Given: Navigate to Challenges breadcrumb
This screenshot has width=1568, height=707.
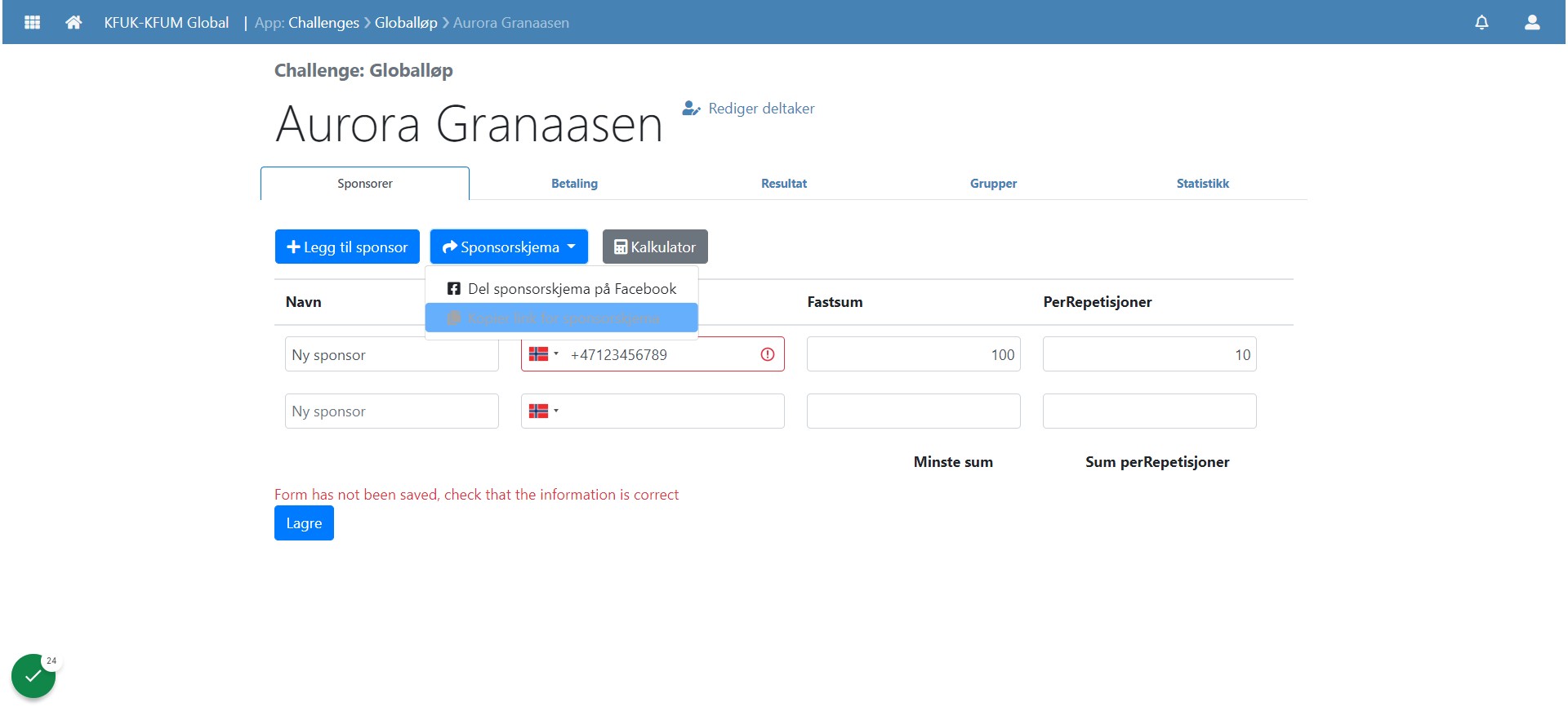Looking at the screenshot, I should coord(323,23).
